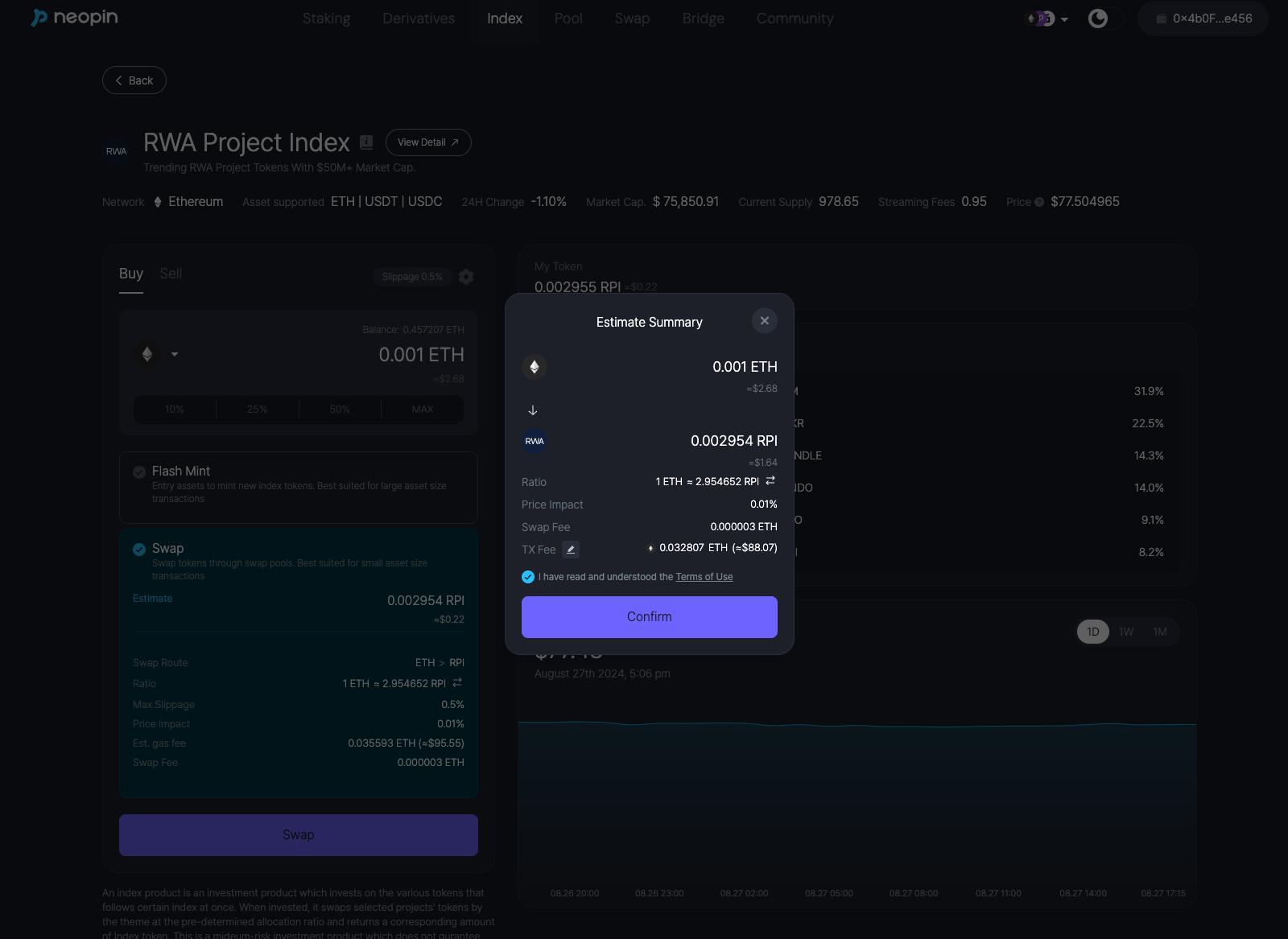Screen dimensions: 1288x939
Task: Click the 50% amount option
Action: pos(340,410)
